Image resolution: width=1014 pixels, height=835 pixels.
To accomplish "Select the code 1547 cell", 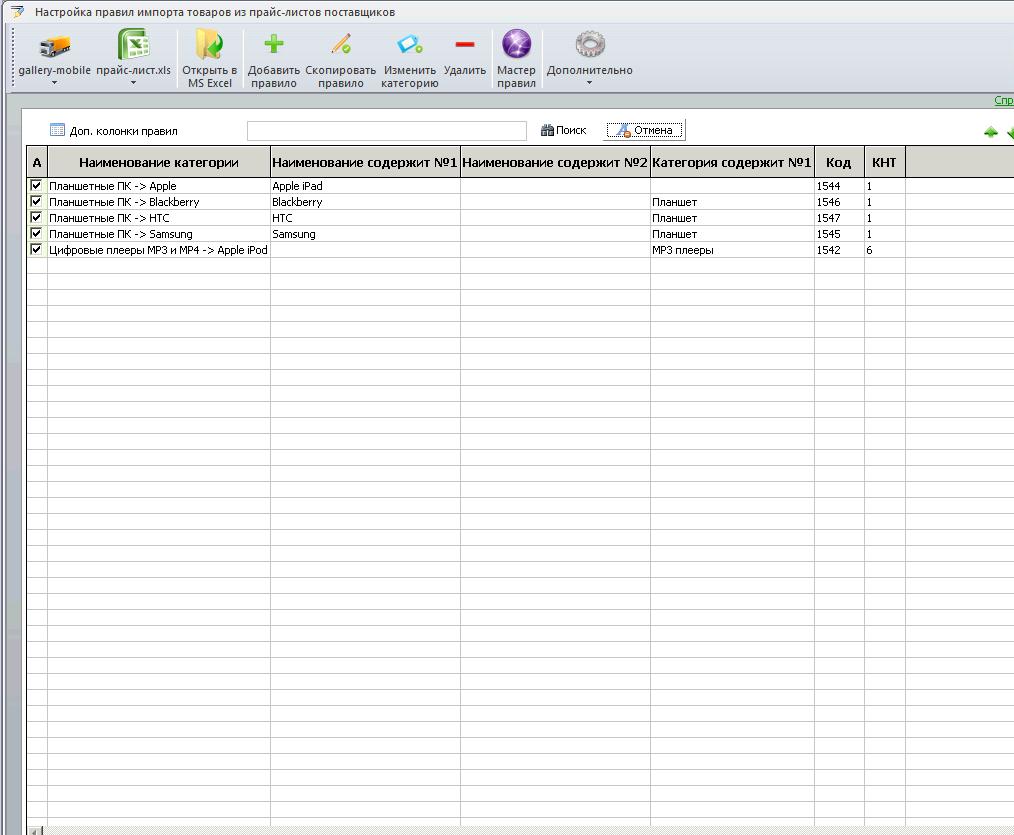I will pyautogui.click(x=839, y=218).
